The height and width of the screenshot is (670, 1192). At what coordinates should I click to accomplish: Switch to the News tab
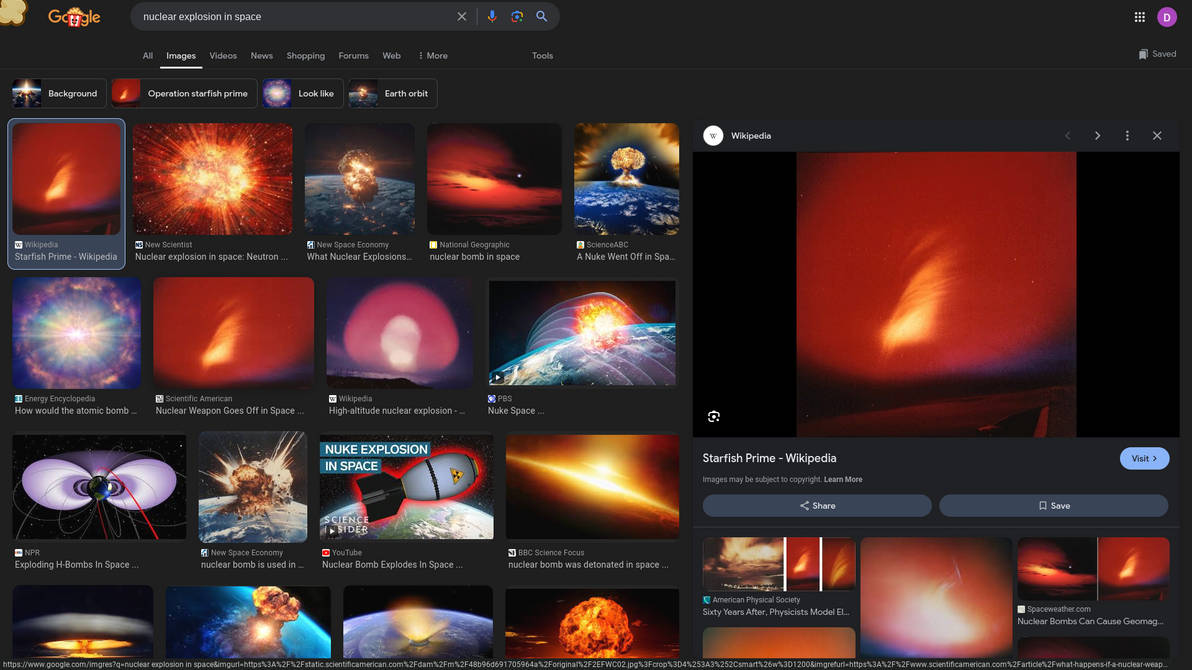click(x=262, y=56)
